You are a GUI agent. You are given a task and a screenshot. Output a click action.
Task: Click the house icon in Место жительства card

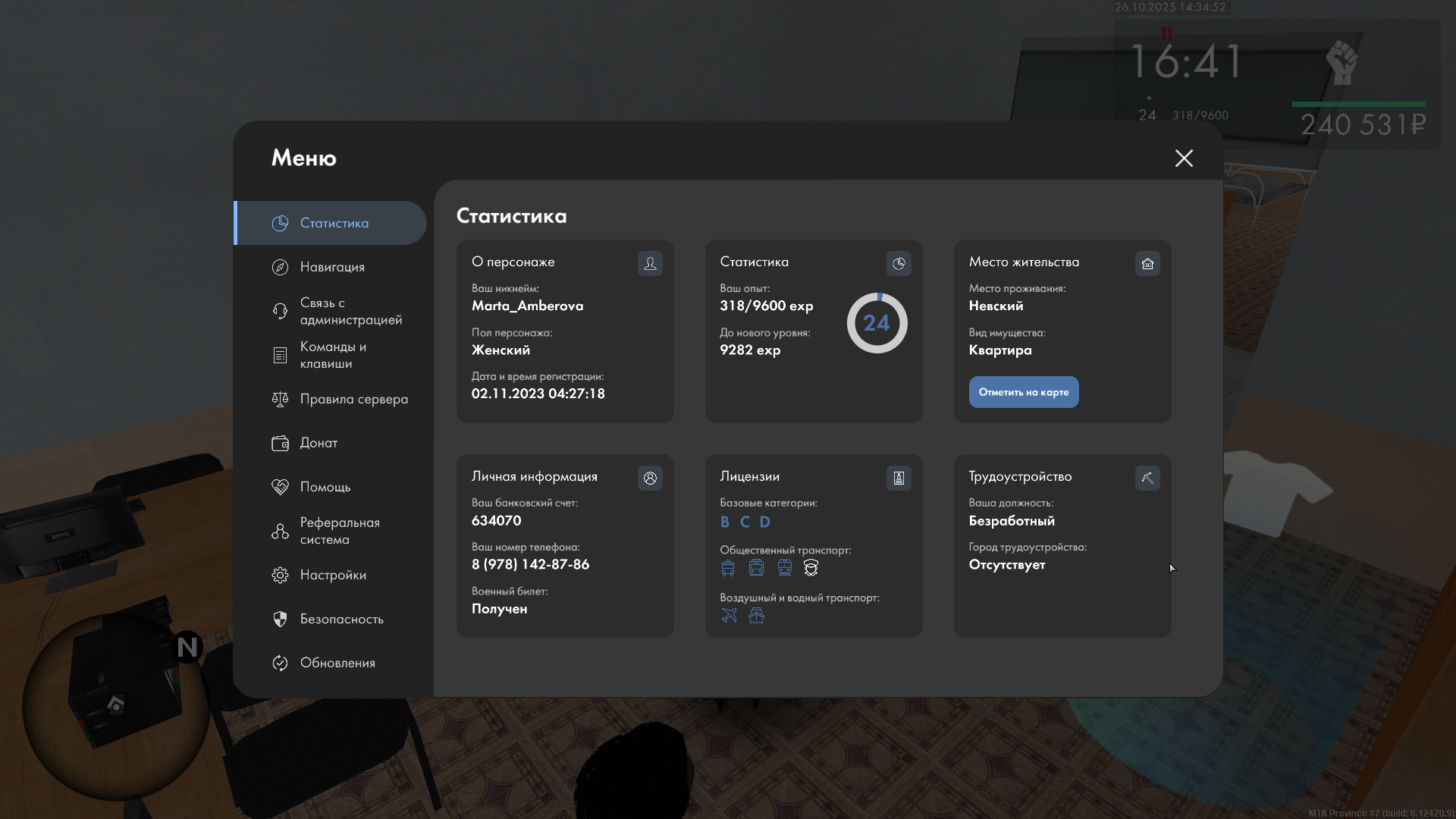[1147, 263]
